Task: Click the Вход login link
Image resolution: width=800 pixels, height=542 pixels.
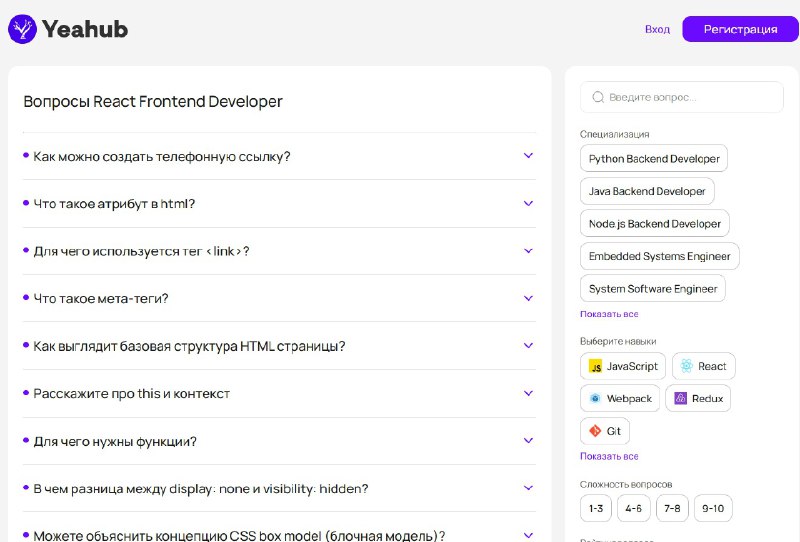Action: tap(657, 29)
